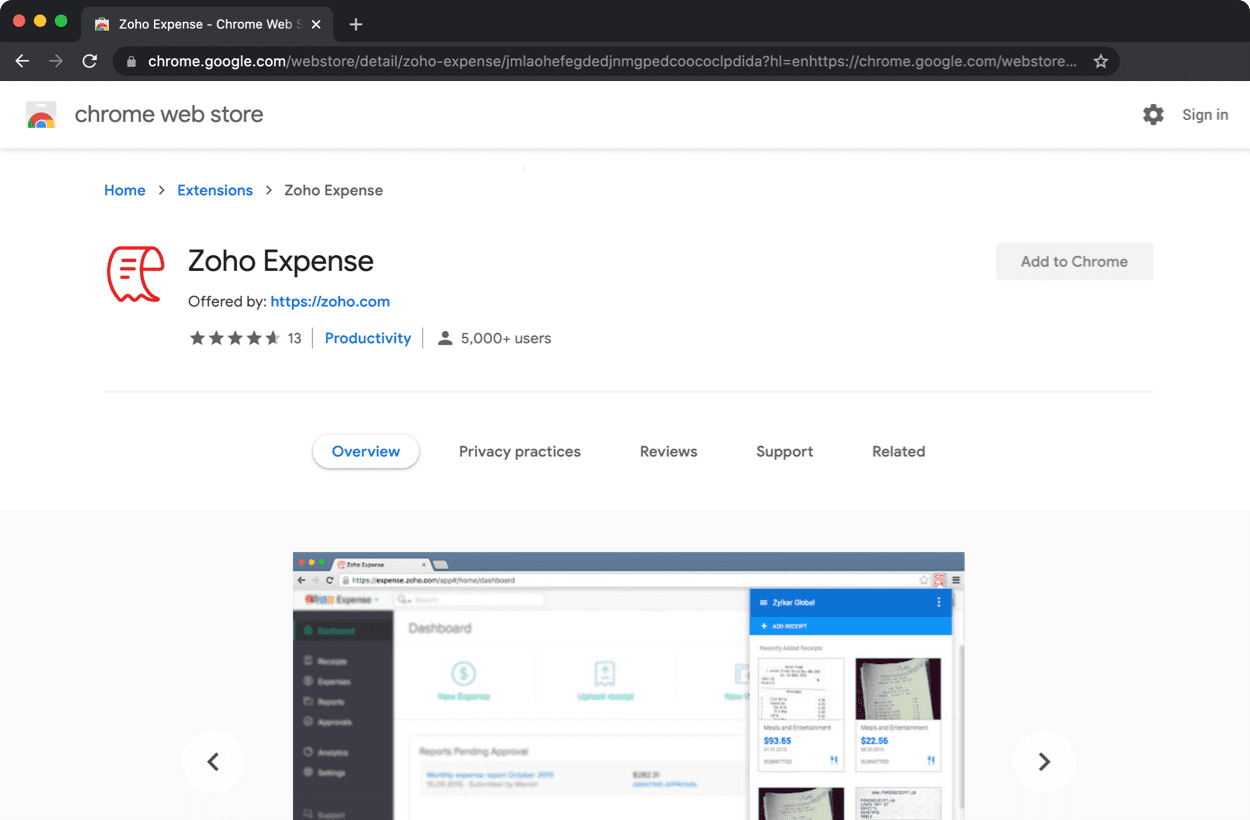1250x820 pixels.
Task: Navigate back using the back arrow
Action: [22, 61]
